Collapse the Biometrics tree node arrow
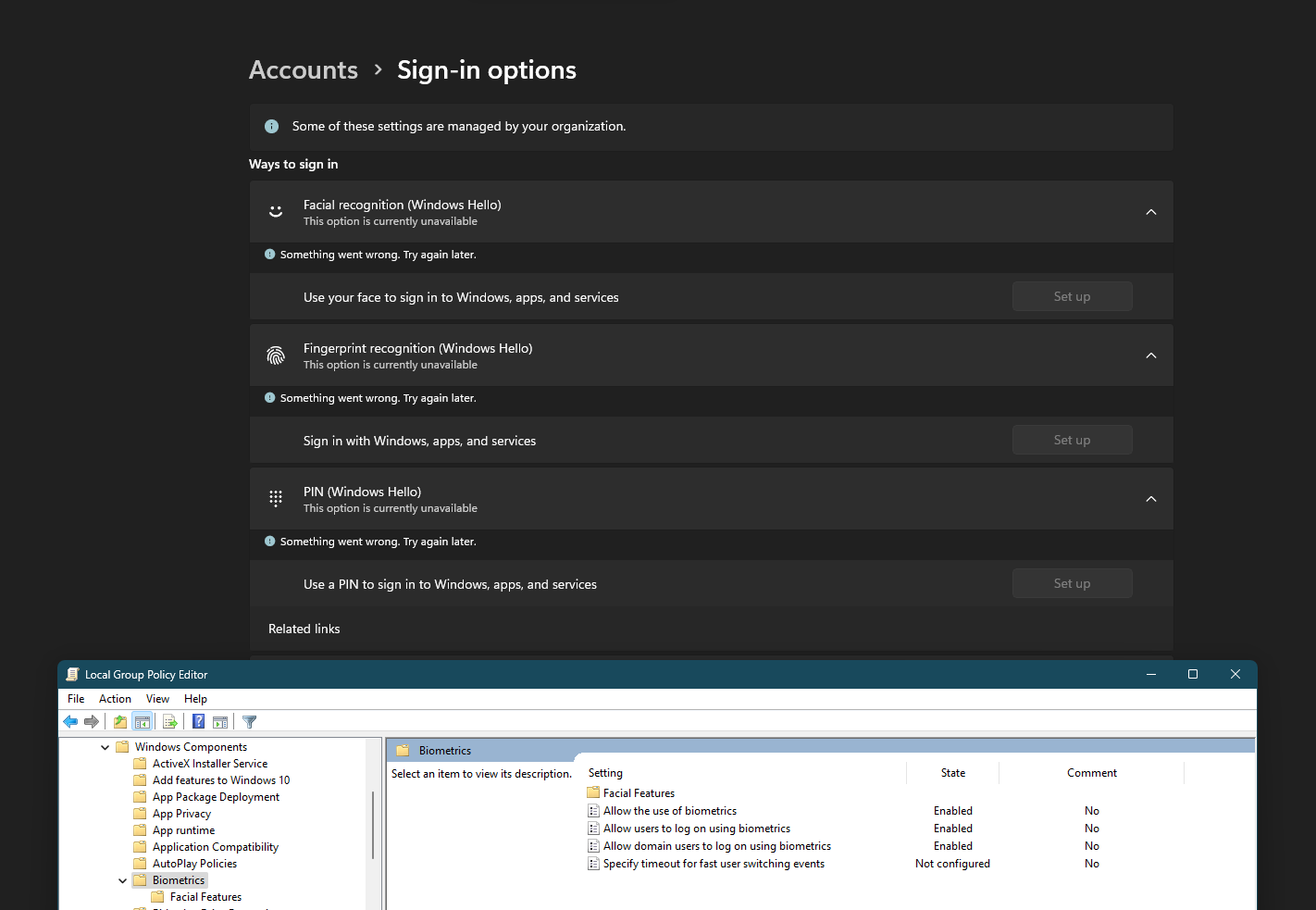Screen dimensions: 1316x910 [x=122, y=880]
